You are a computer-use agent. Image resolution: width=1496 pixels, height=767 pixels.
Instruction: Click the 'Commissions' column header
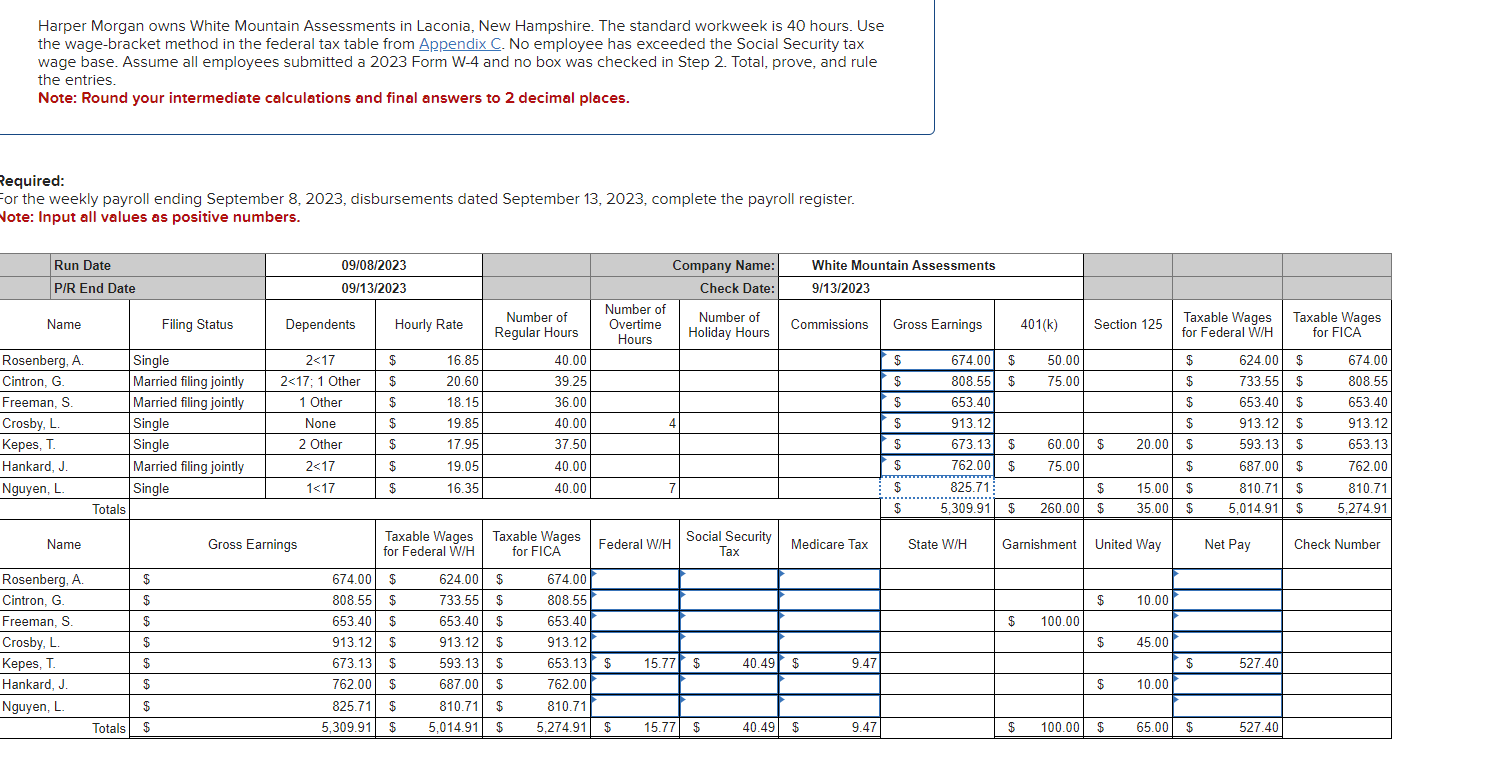coord(830,324)
